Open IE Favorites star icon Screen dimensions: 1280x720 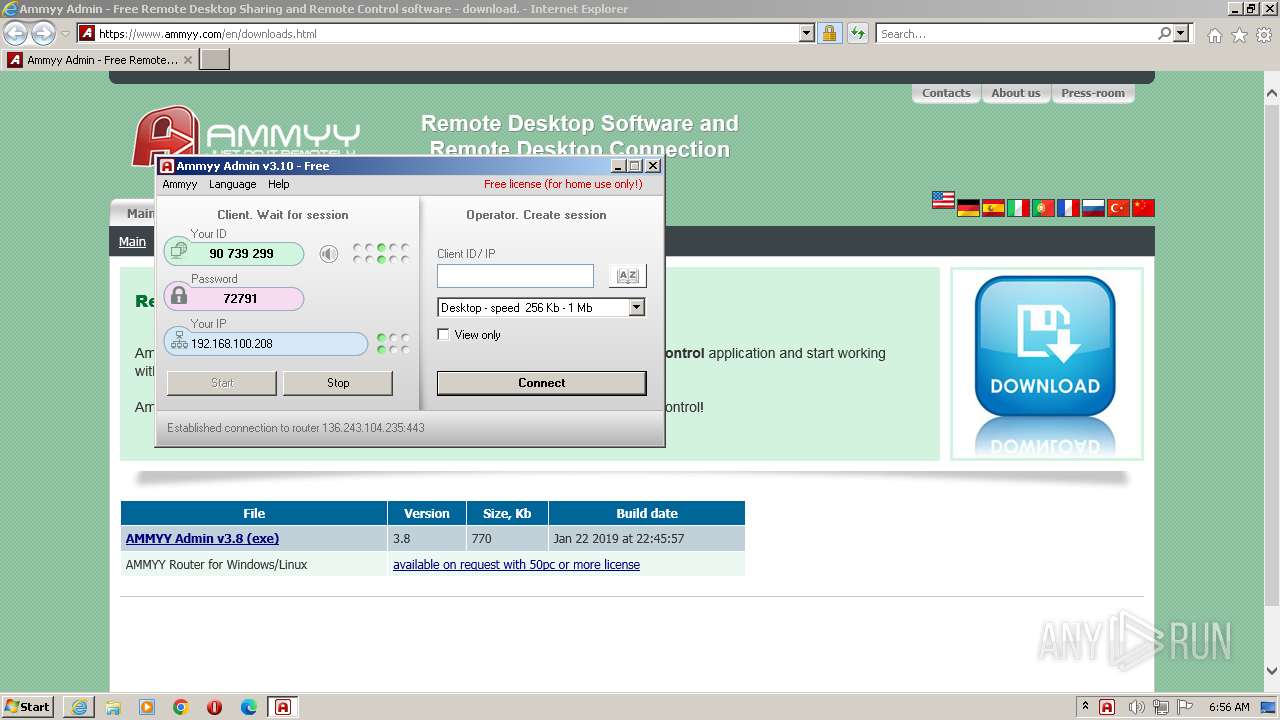click(1239, 35)
